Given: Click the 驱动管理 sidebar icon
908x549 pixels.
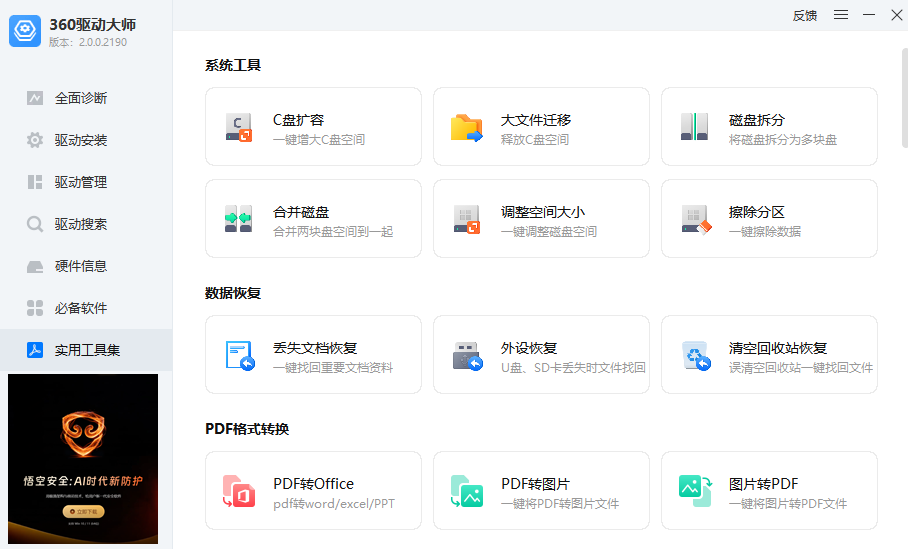Looking at the screenshot, I should tap(35, 182).
